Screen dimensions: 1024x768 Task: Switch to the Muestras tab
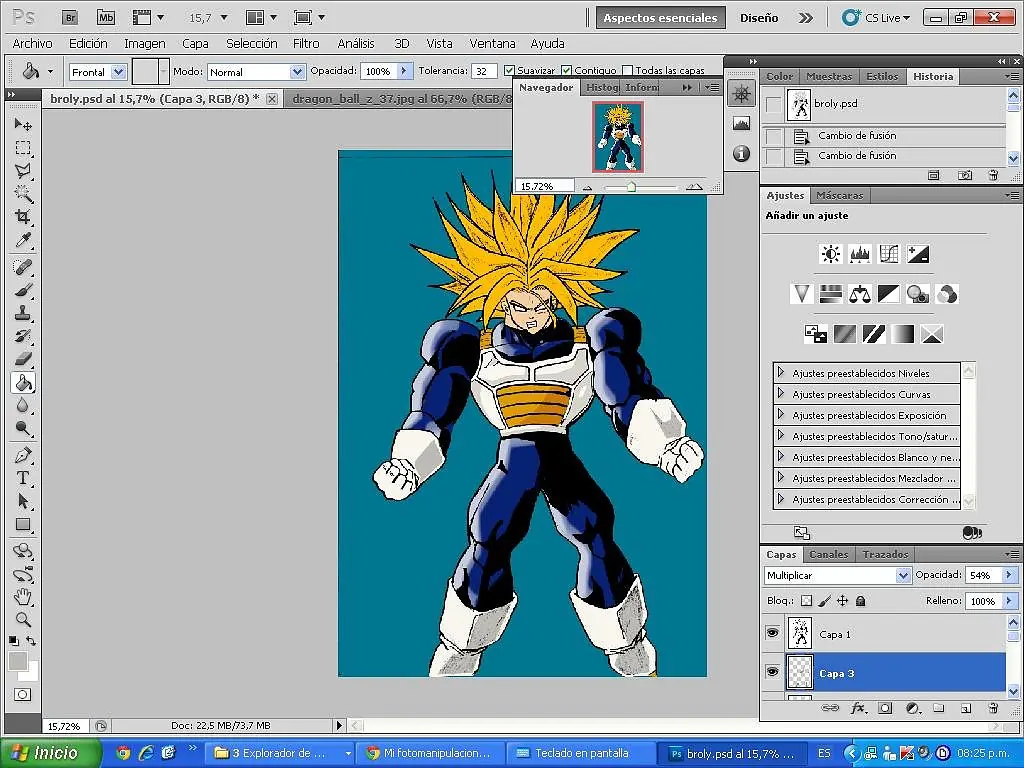pyautogui.click(x=829, y=76)
